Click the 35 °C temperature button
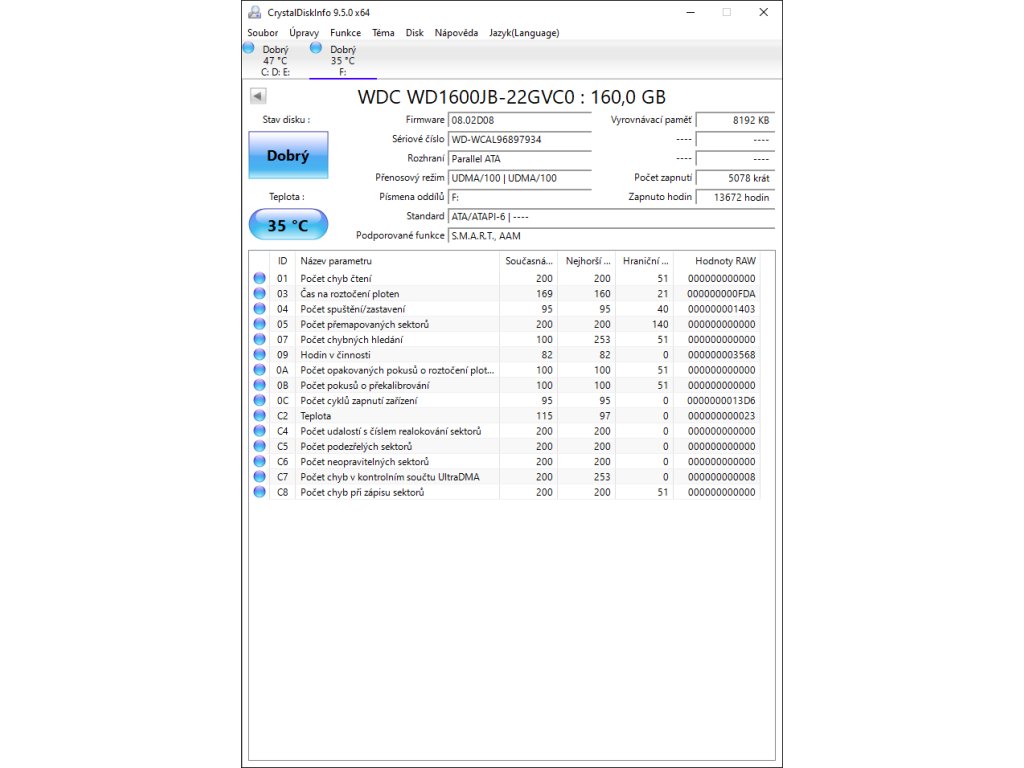This screenshot has width=1024, height=768. (288, 225)
